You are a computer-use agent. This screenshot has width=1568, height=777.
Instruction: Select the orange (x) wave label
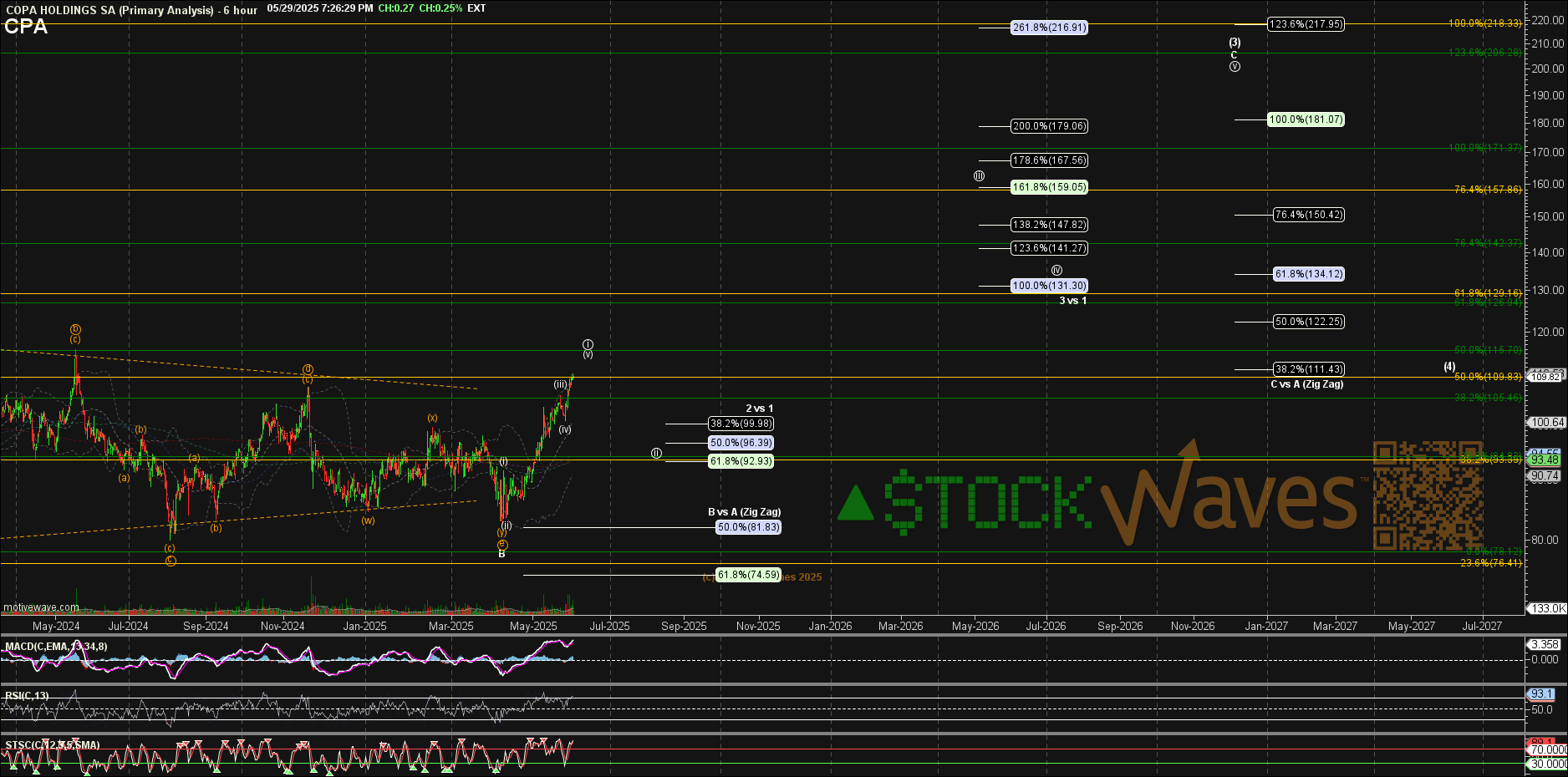click(432, 418)
